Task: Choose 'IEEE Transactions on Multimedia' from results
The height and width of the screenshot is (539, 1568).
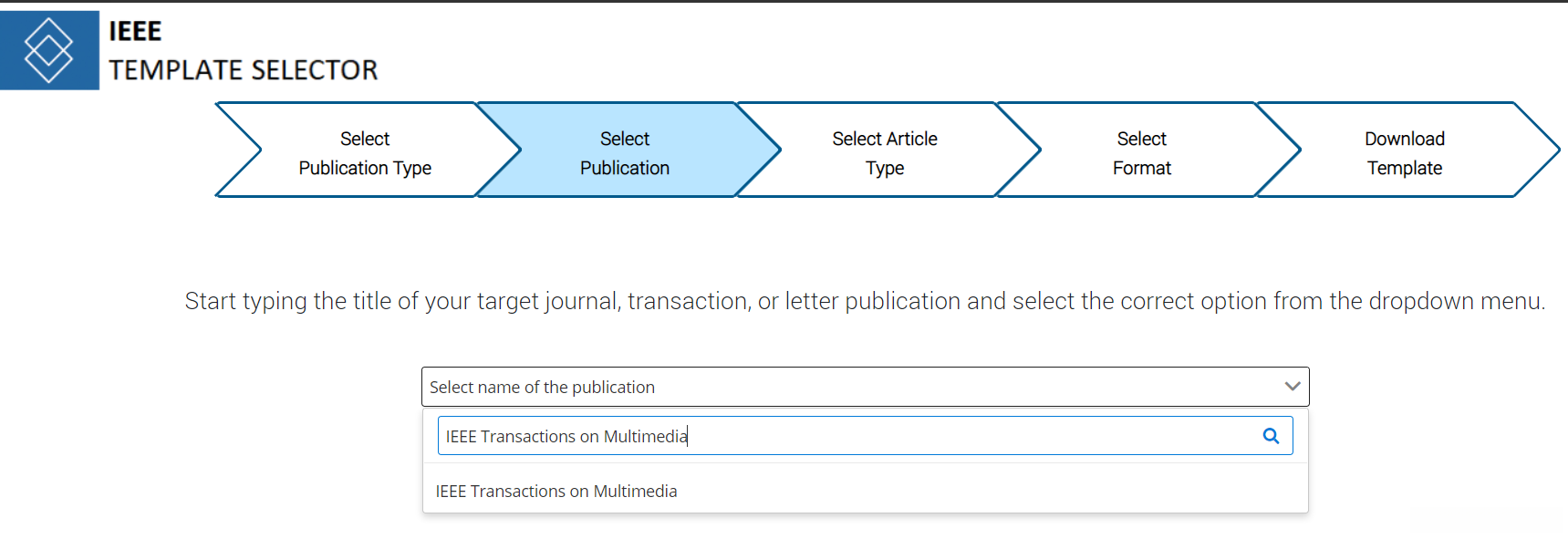Action: point(556,492)
